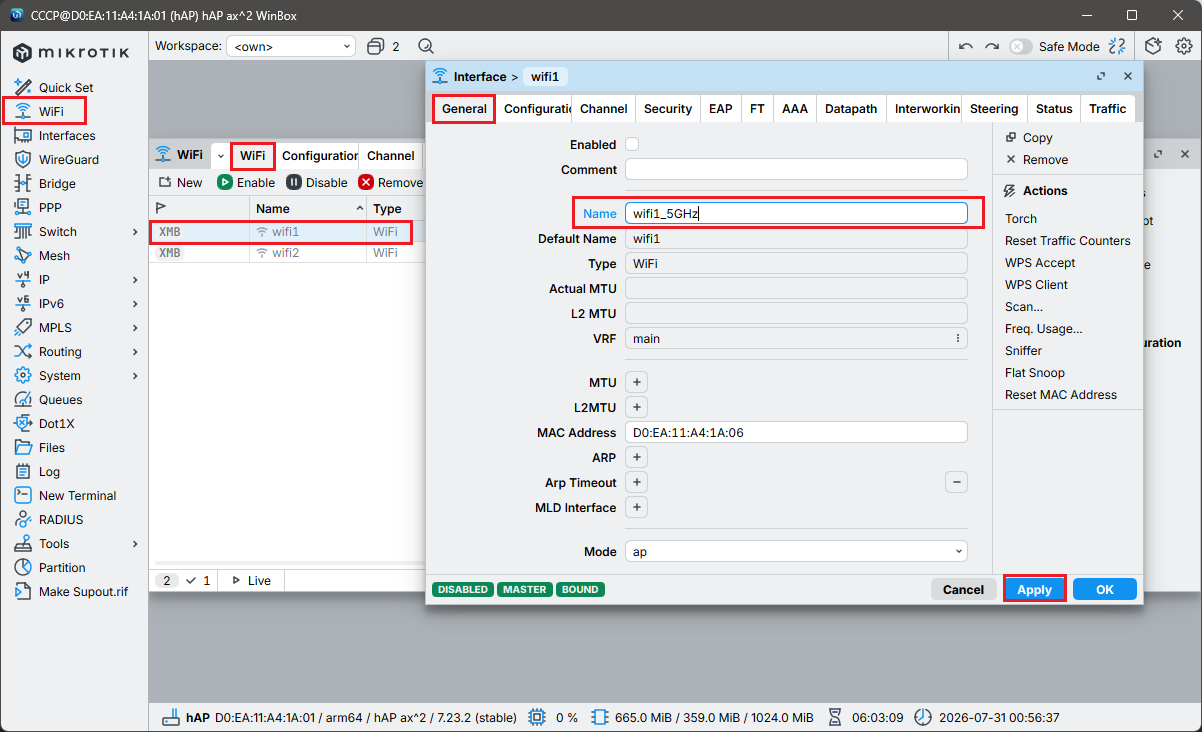Screen dimensions: 1202x732
Task: Click the Remove action in the wifi1 dialog
Action: tap(1036, 160)
